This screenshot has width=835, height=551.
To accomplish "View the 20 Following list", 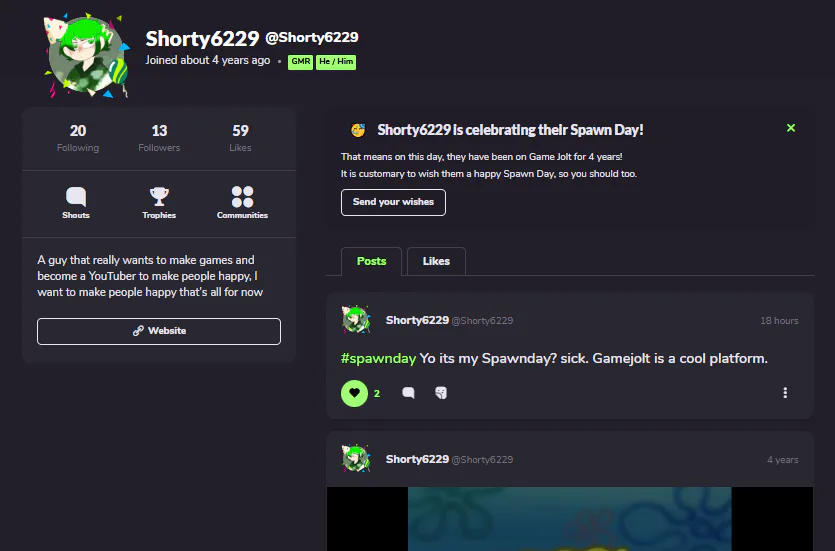I will [78, 138].
